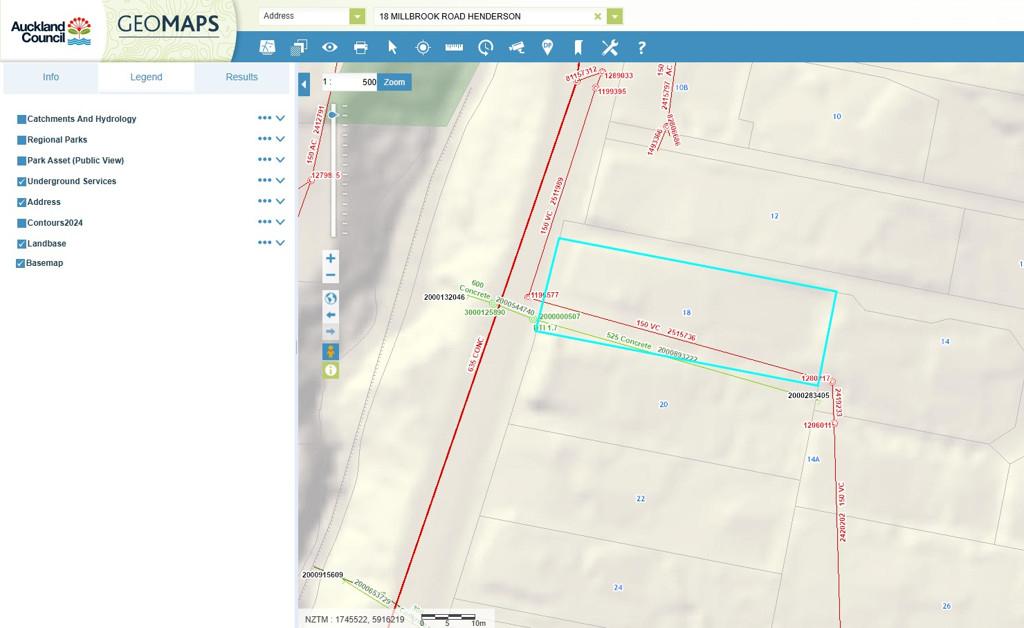Click the globe full extent icon
1024x628 pixels.
pos(331,298)
